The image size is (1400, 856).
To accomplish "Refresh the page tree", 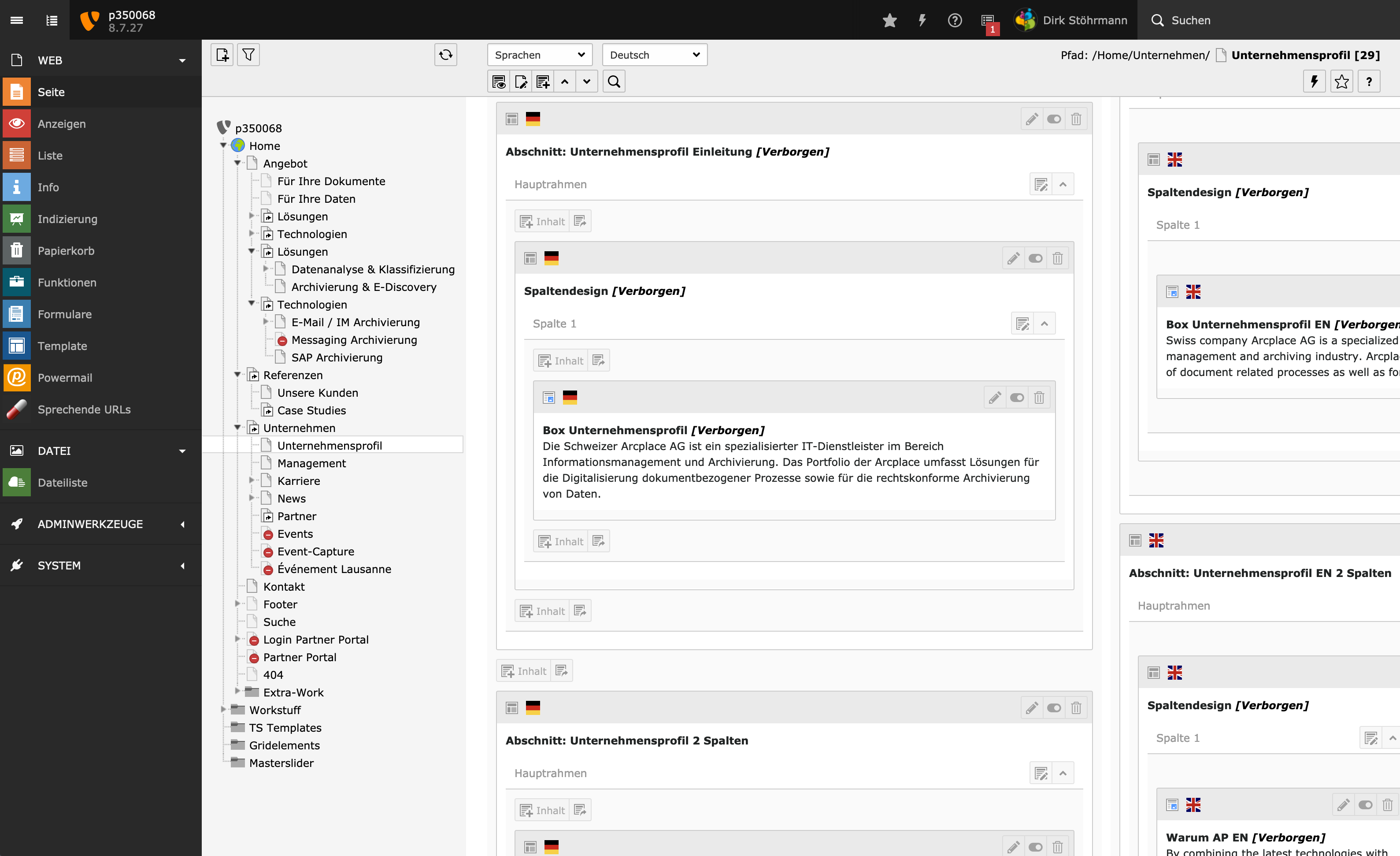I will click(445, 55).
